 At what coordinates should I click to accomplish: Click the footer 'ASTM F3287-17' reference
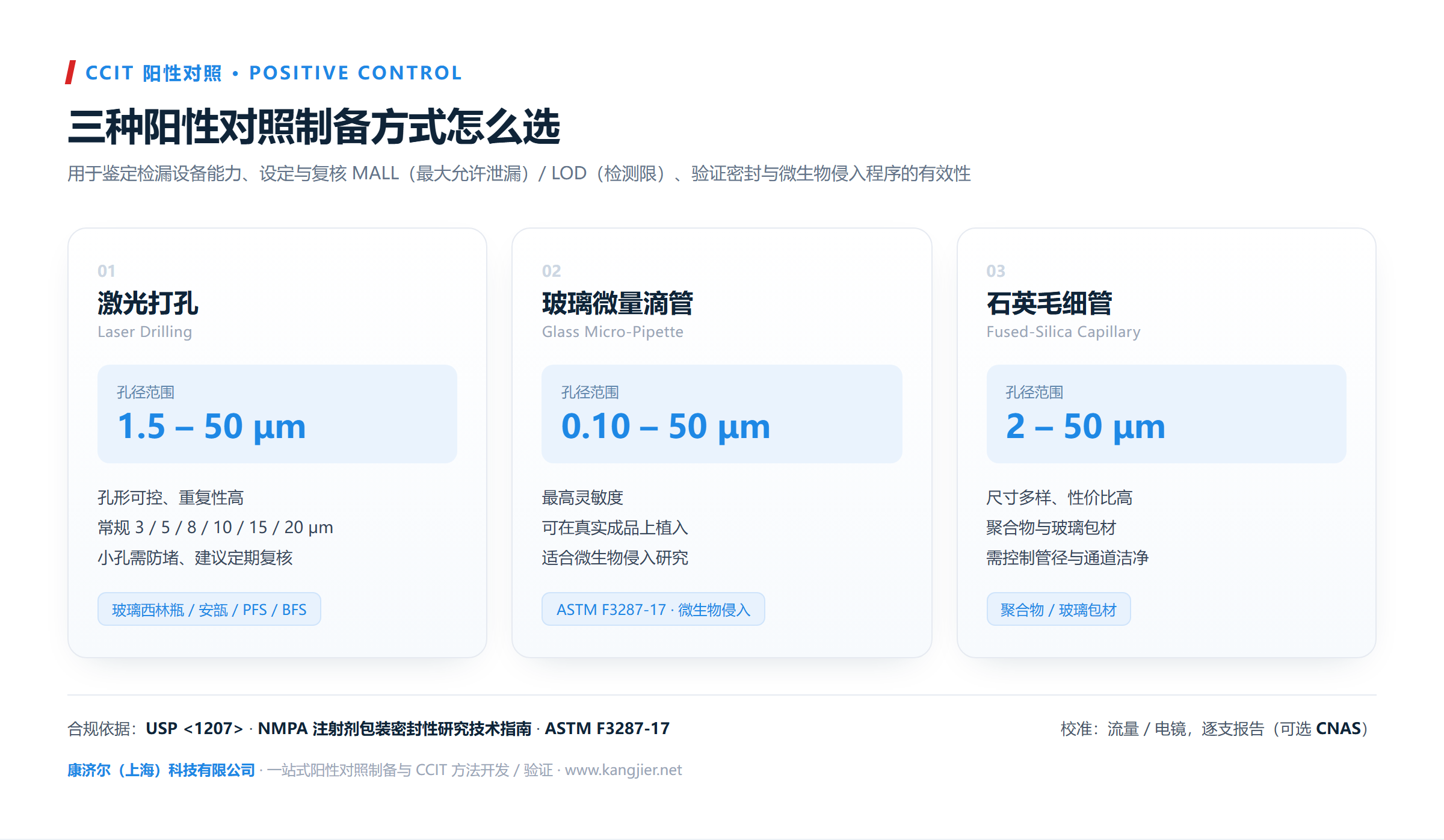[x=607, y=729]
